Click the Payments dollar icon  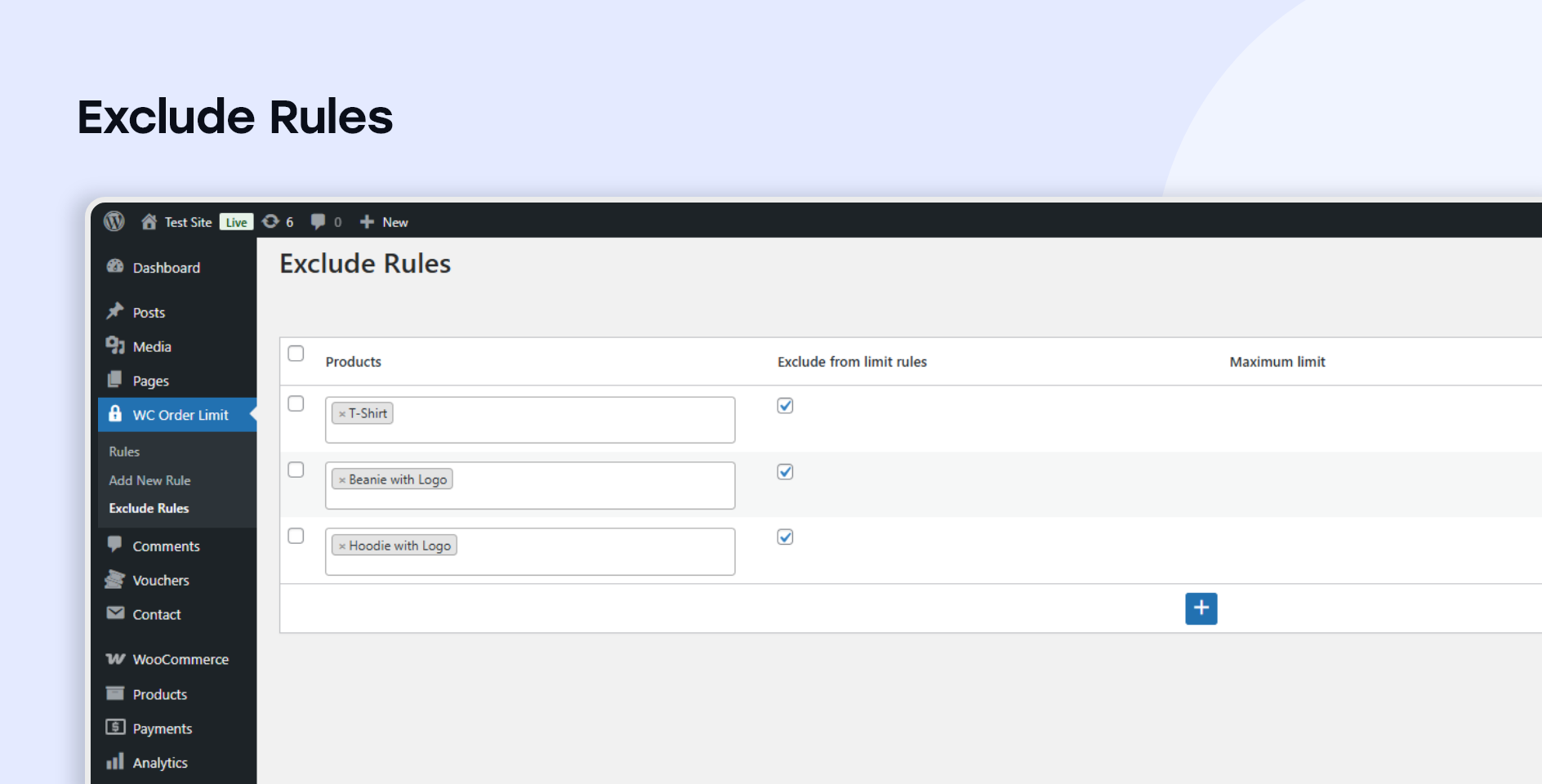[115, 728]
